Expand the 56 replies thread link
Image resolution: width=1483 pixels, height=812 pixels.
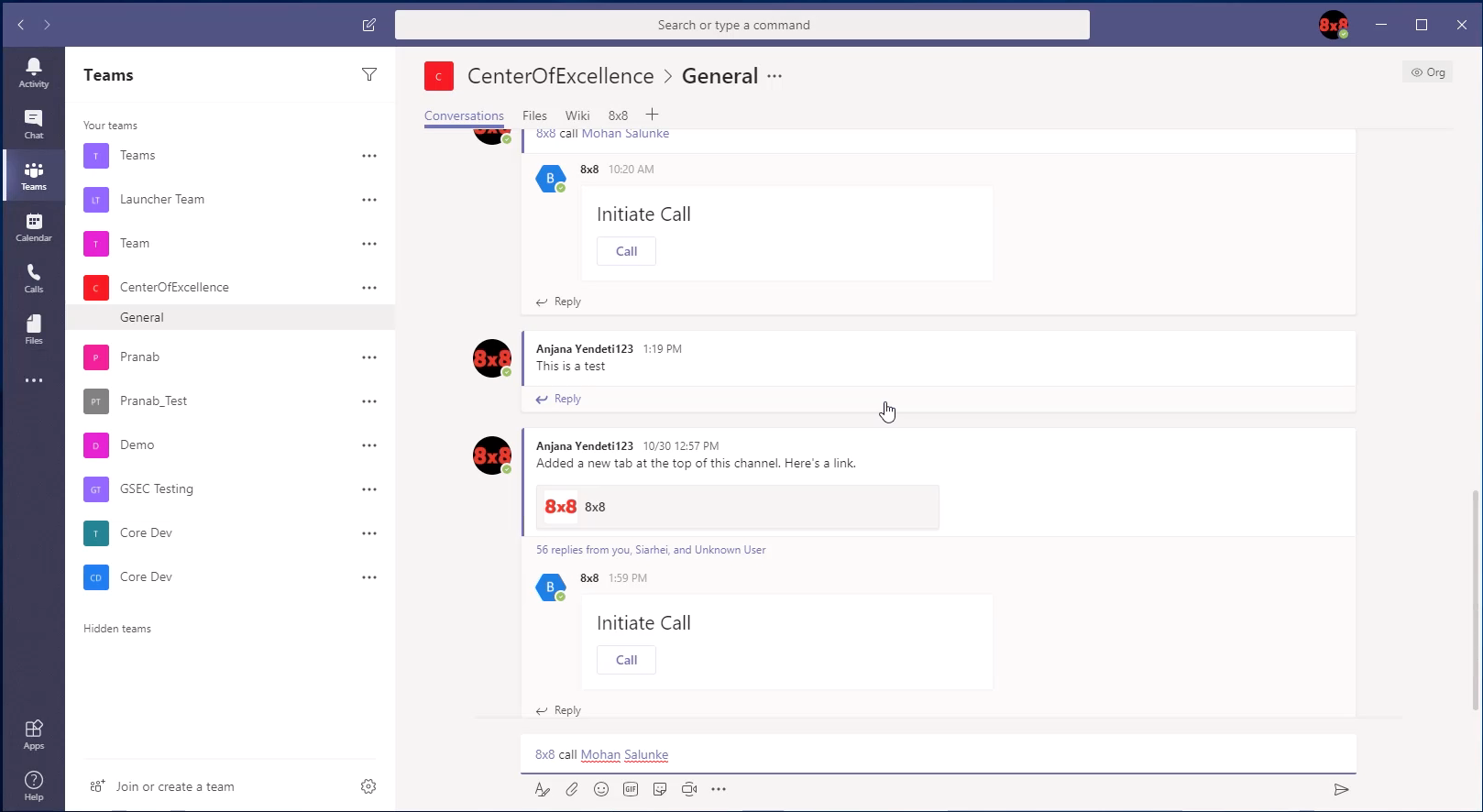click(x=651, y=550)
